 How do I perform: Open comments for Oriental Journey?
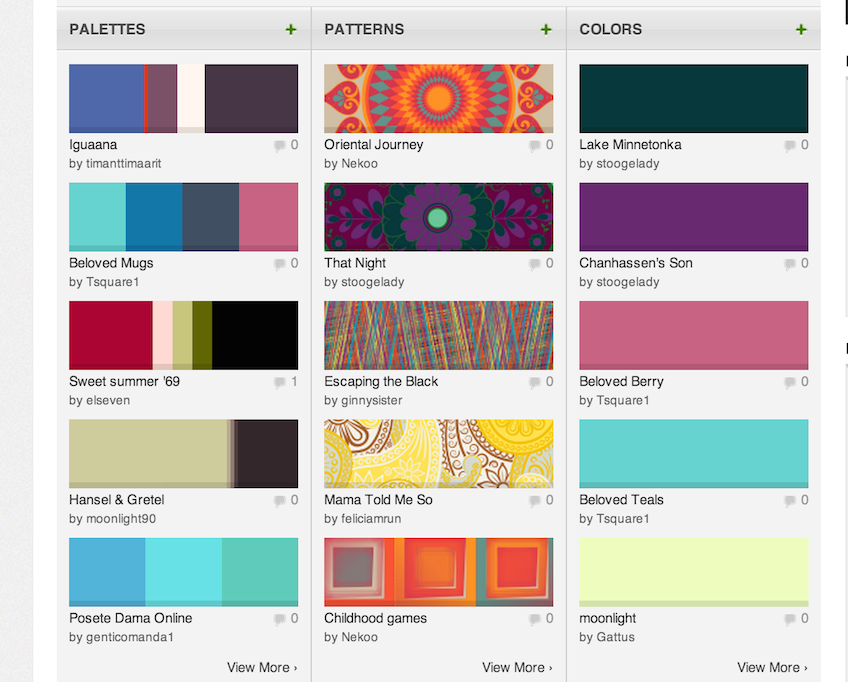click(x=536, y=144)
